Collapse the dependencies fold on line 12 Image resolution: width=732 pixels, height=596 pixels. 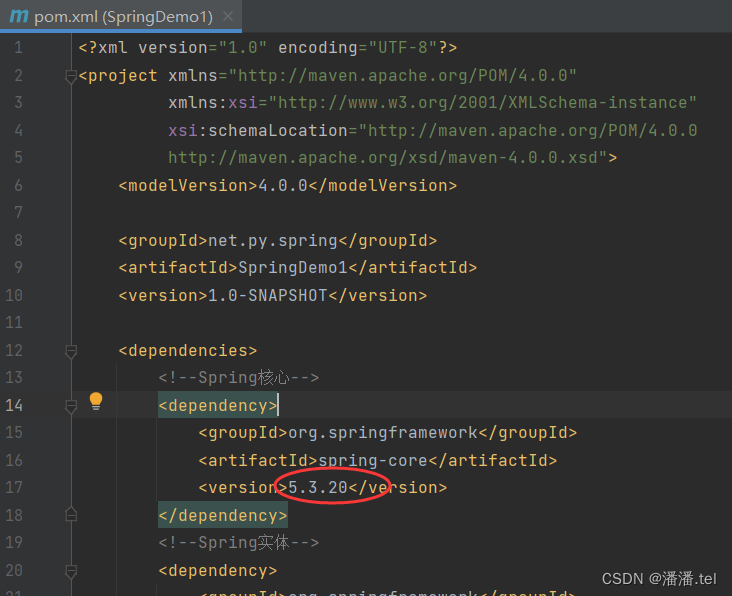coord(71,351)
